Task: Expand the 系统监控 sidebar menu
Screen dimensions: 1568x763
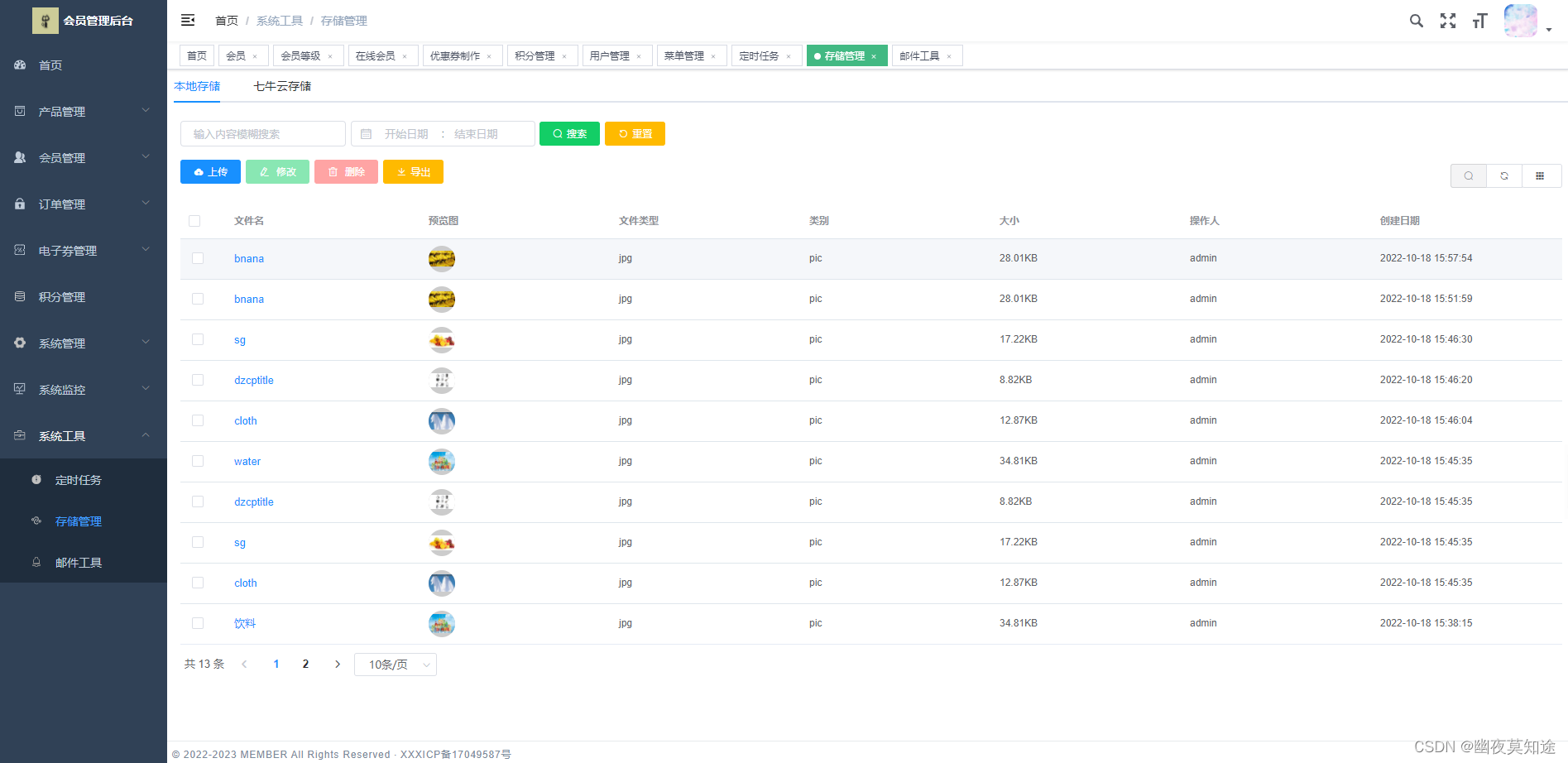Action: 84,390
